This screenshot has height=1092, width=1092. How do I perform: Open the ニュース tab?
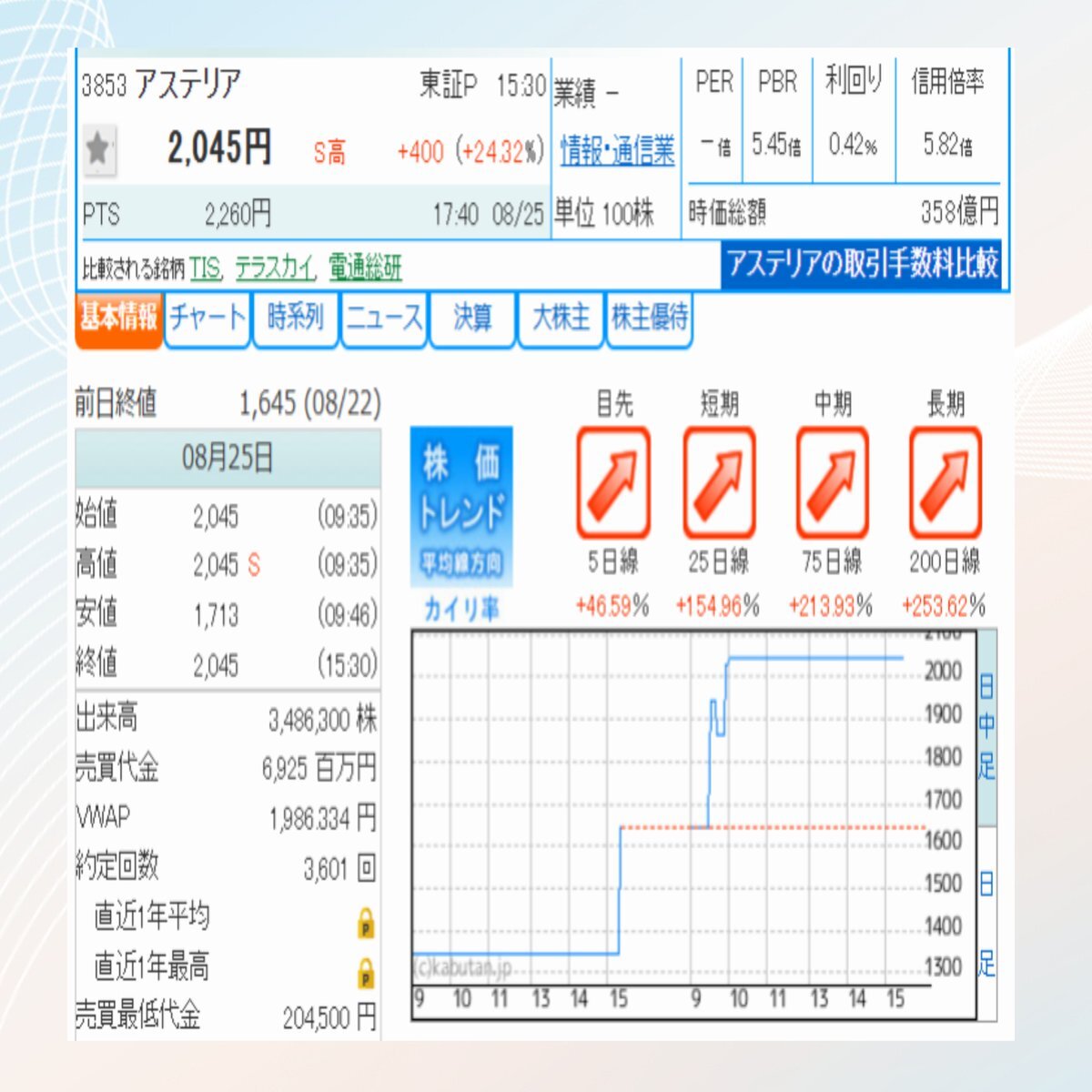point(384,318)
